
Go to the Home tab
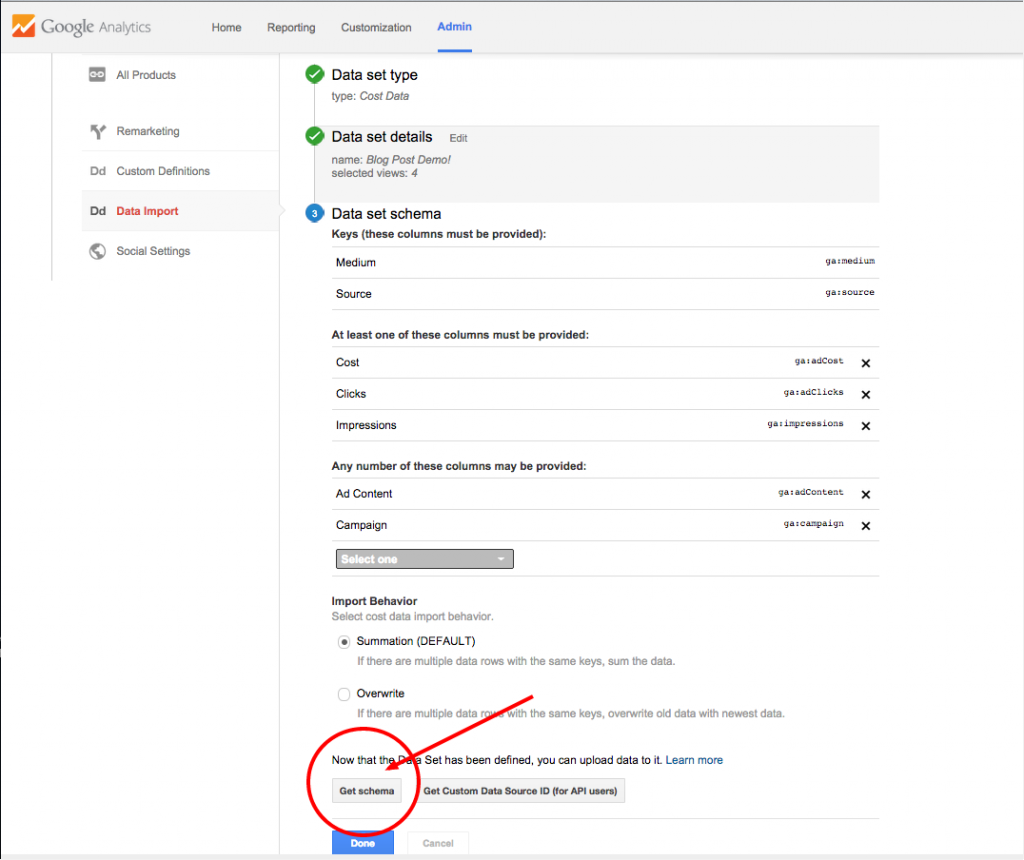pos(227,27)
